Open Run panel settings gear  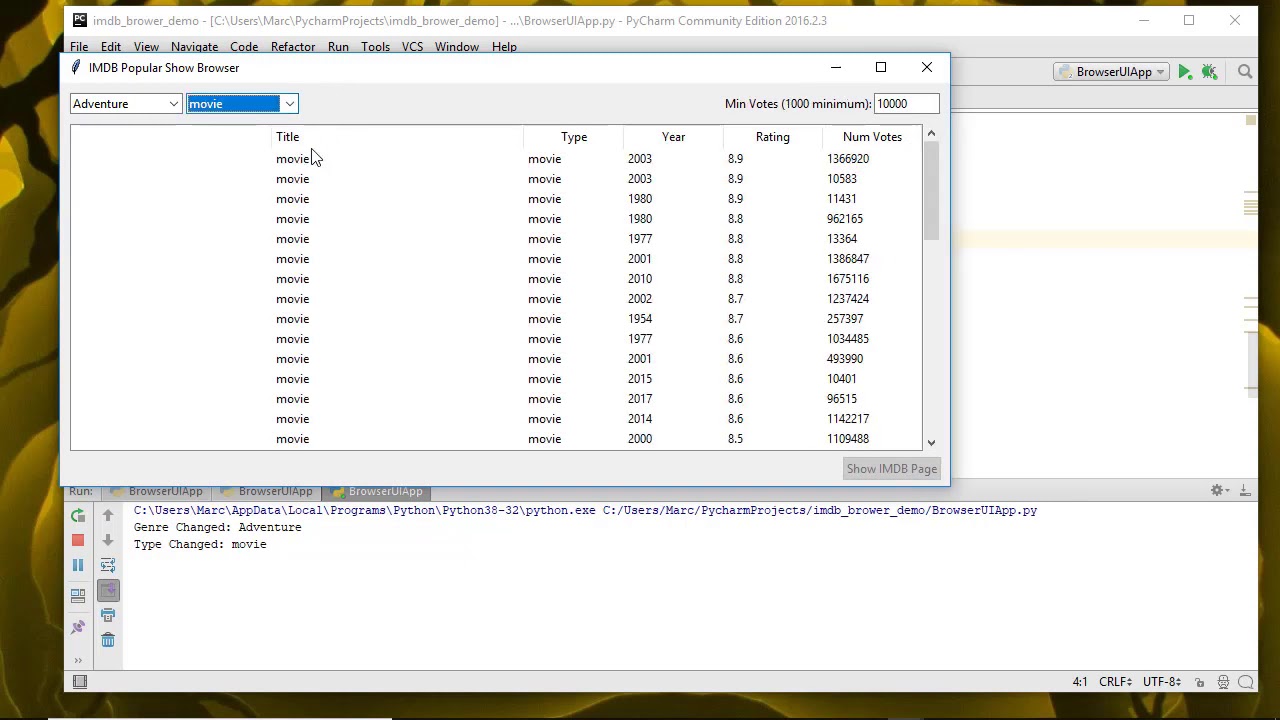pos(1217,490)
